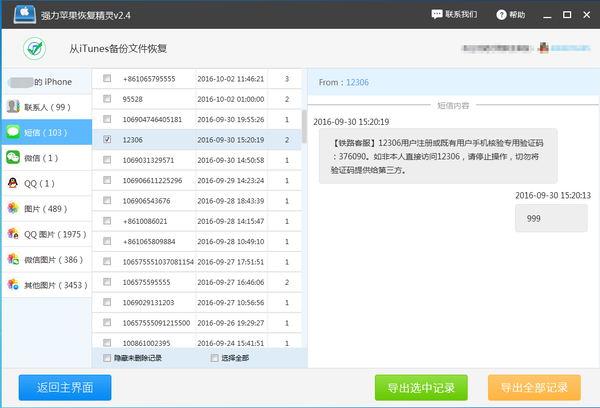This screenshot has height=408, width=600.
Task: Select row dated 2016-09-28 18:43:39
Action: (197, 201)
